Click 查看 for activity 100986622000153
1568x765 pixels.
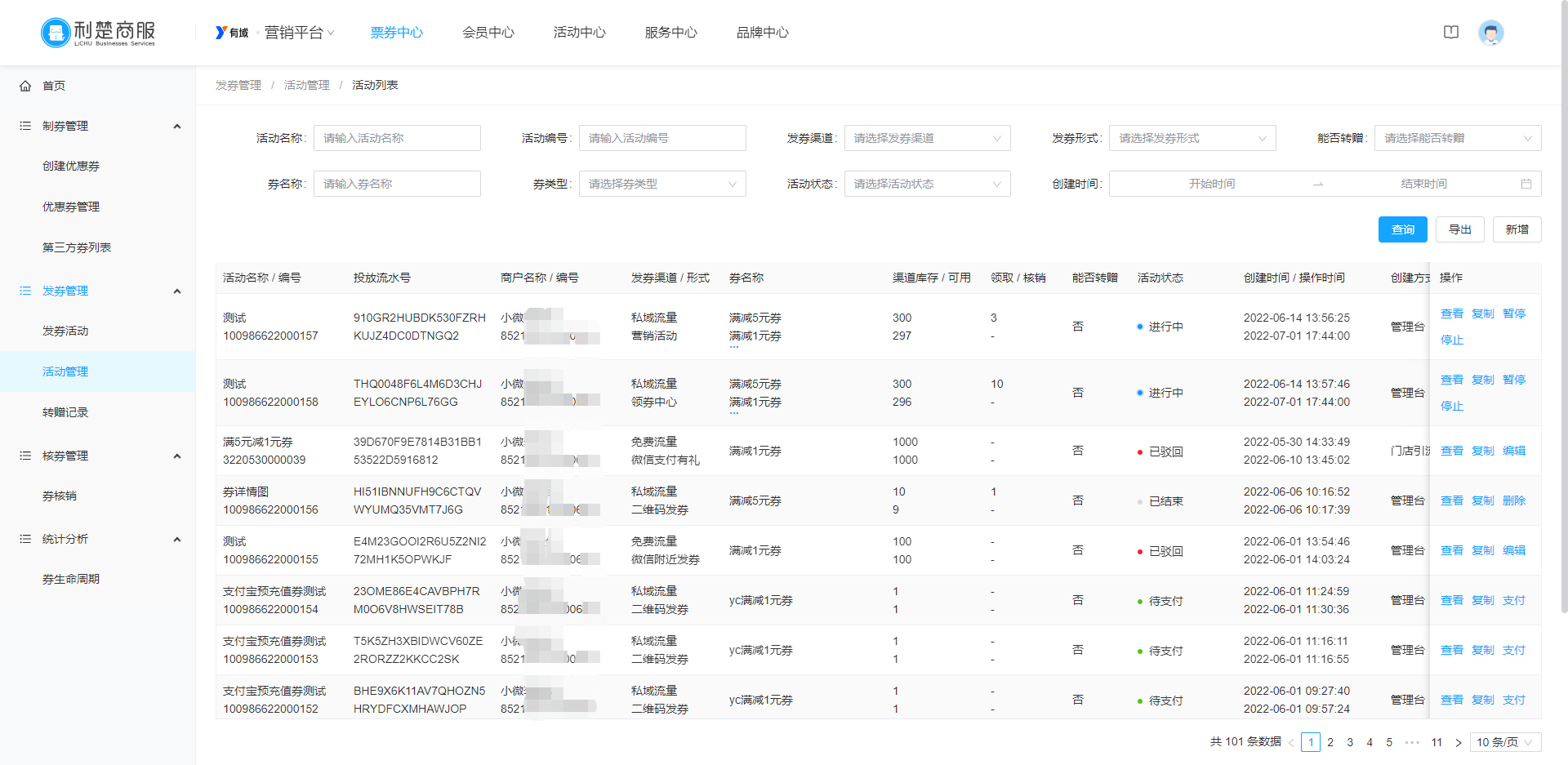coord(1452,650)
